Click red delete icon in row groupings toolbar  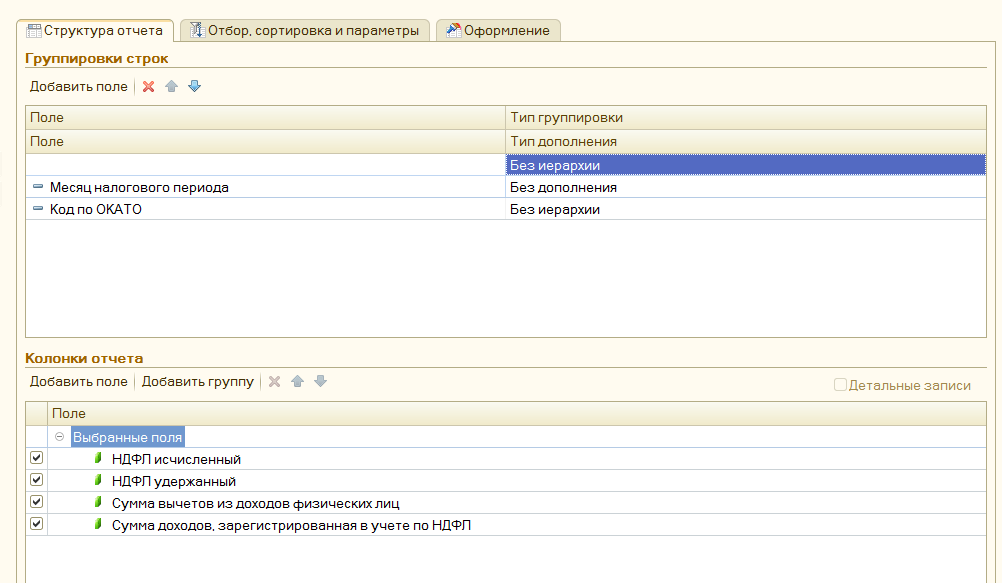pos(149,87)
